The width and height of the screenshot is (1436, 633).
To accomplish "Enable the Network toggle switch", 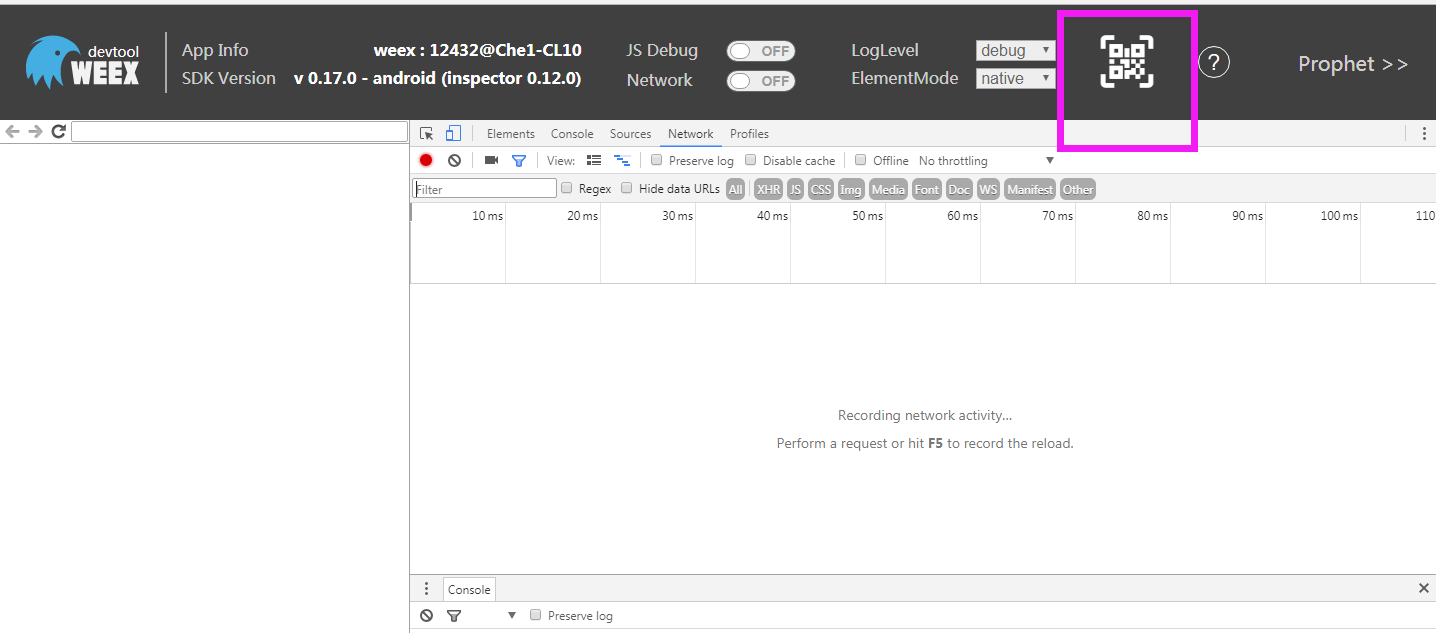I will pyautogui.click(x=760, y=81).
